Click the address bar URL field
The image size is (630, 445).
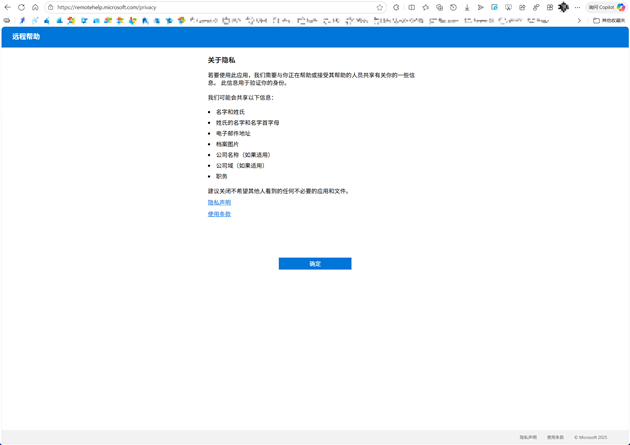[200, 7]
